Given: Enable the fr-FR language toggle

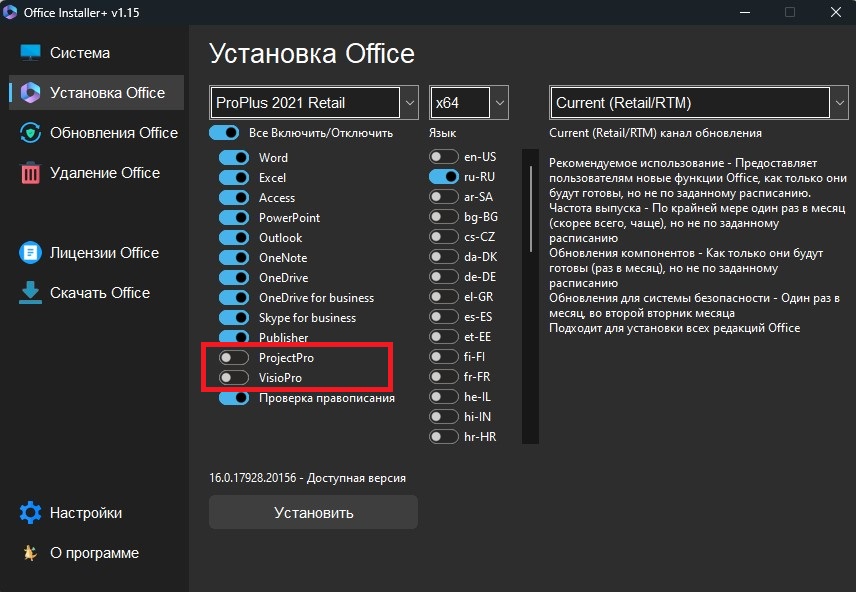Looking at the screenshot, I should [443, 377].
